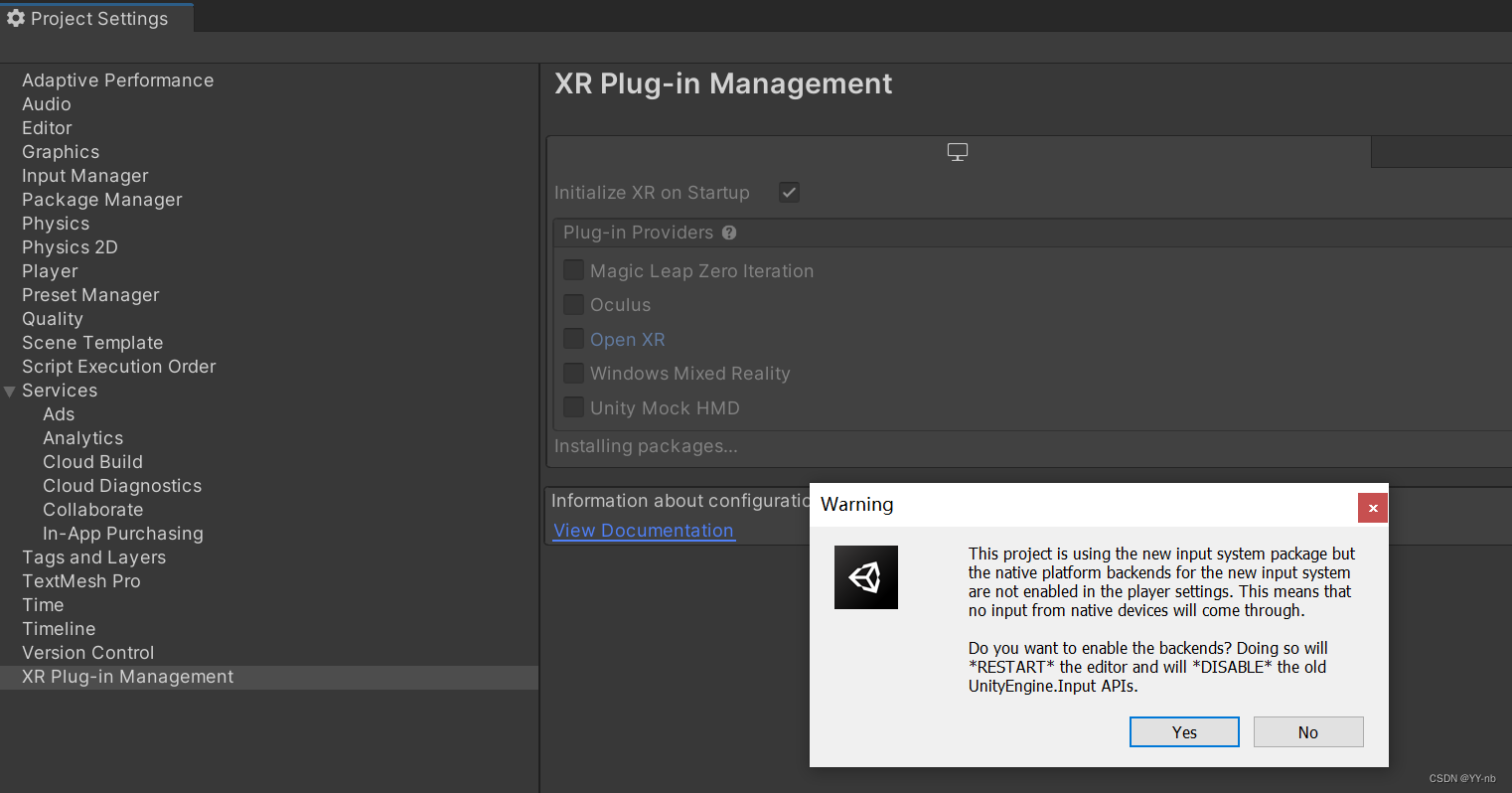Open Graphics settings
This screenshot has width=1512, height=793.
pyautogui.click(x=61, y=152)
